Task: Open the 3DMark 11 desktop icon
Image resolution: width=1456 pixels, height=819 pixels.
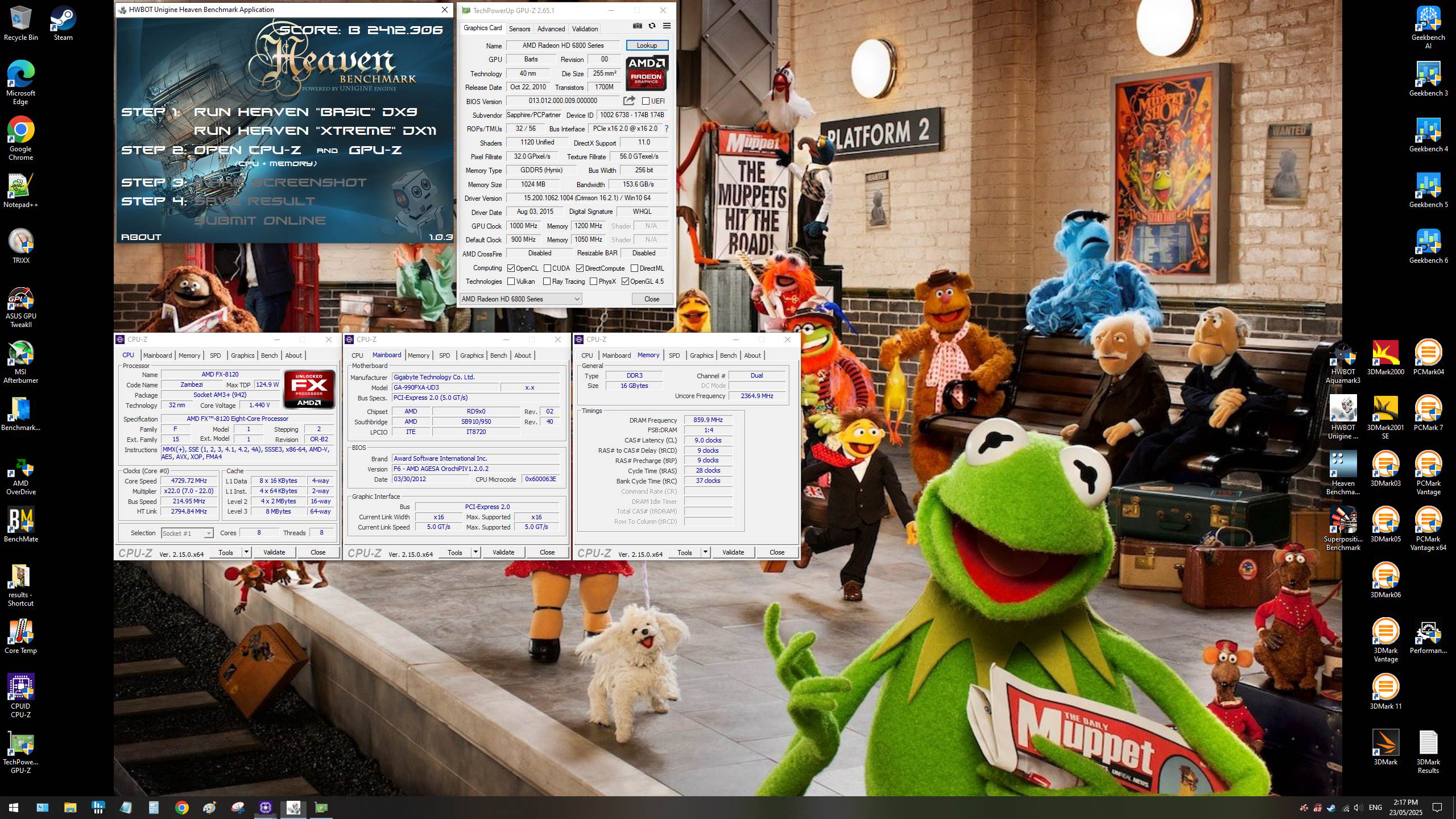Action: tap(1385, 692)
